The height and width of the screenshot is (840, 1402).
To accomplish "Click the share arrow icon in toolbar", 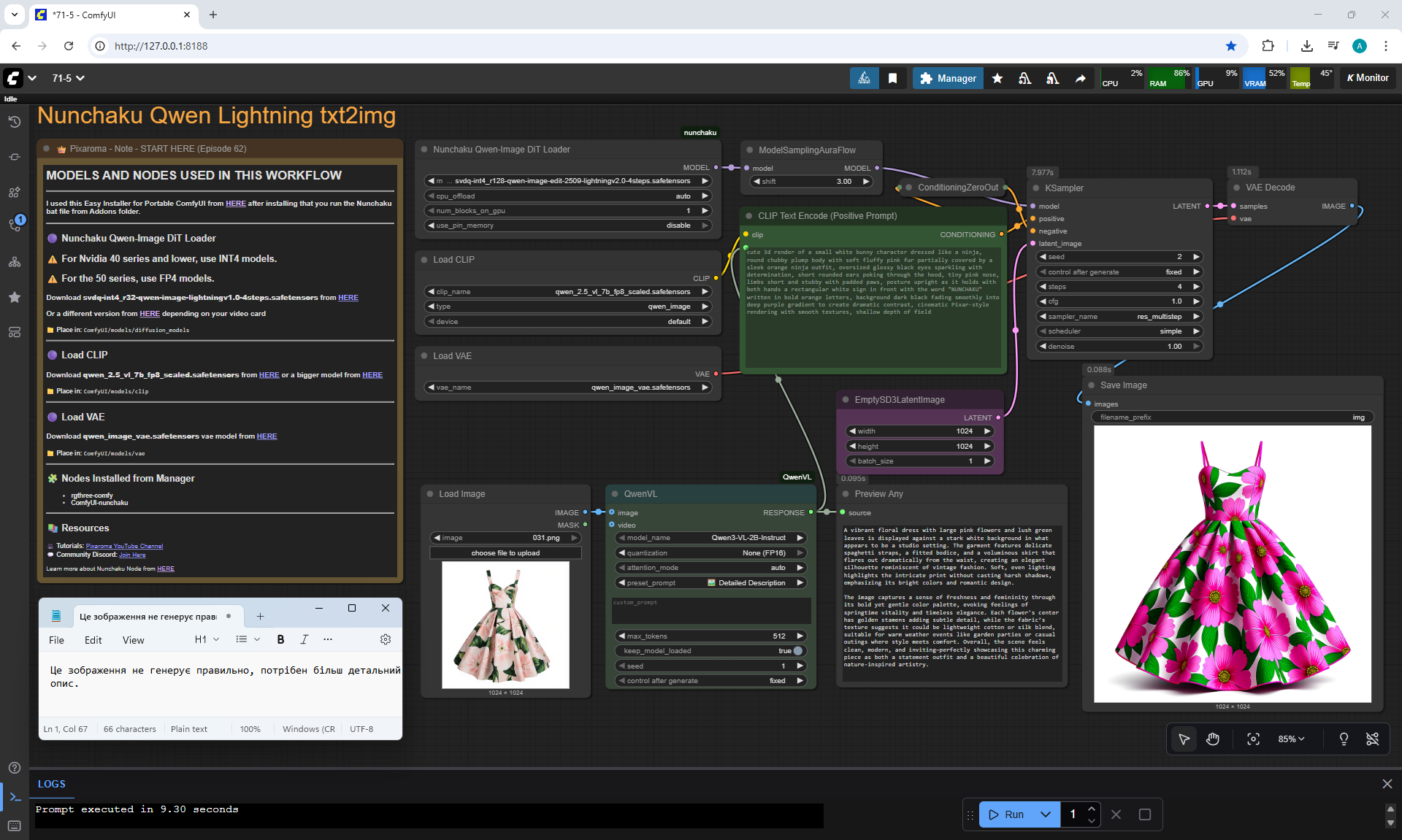I will [x=1080, y=78].
